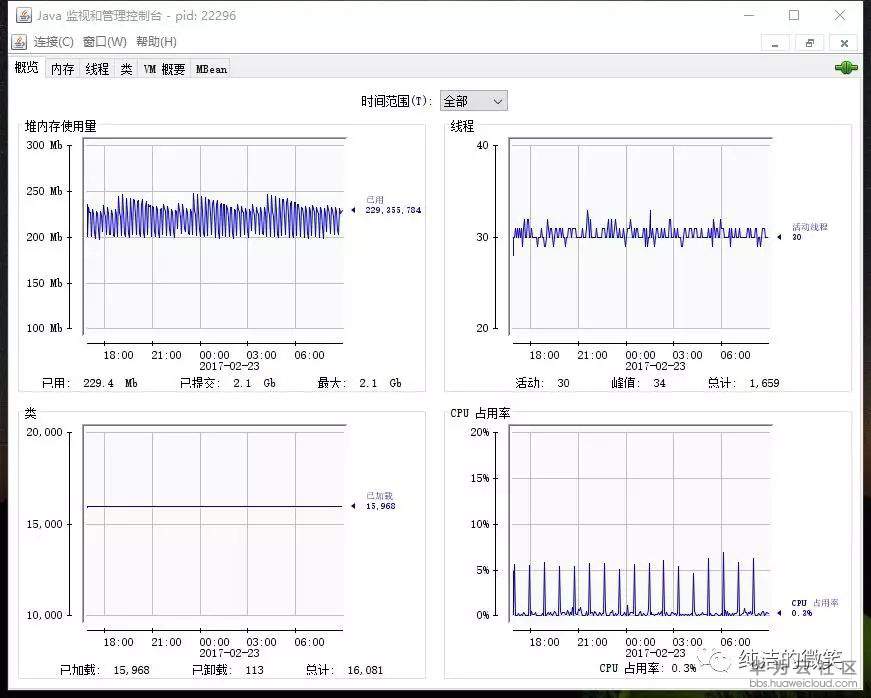Close the Java console main window
The height and width of the screenshot is (698, 871).
coord(840,16)
